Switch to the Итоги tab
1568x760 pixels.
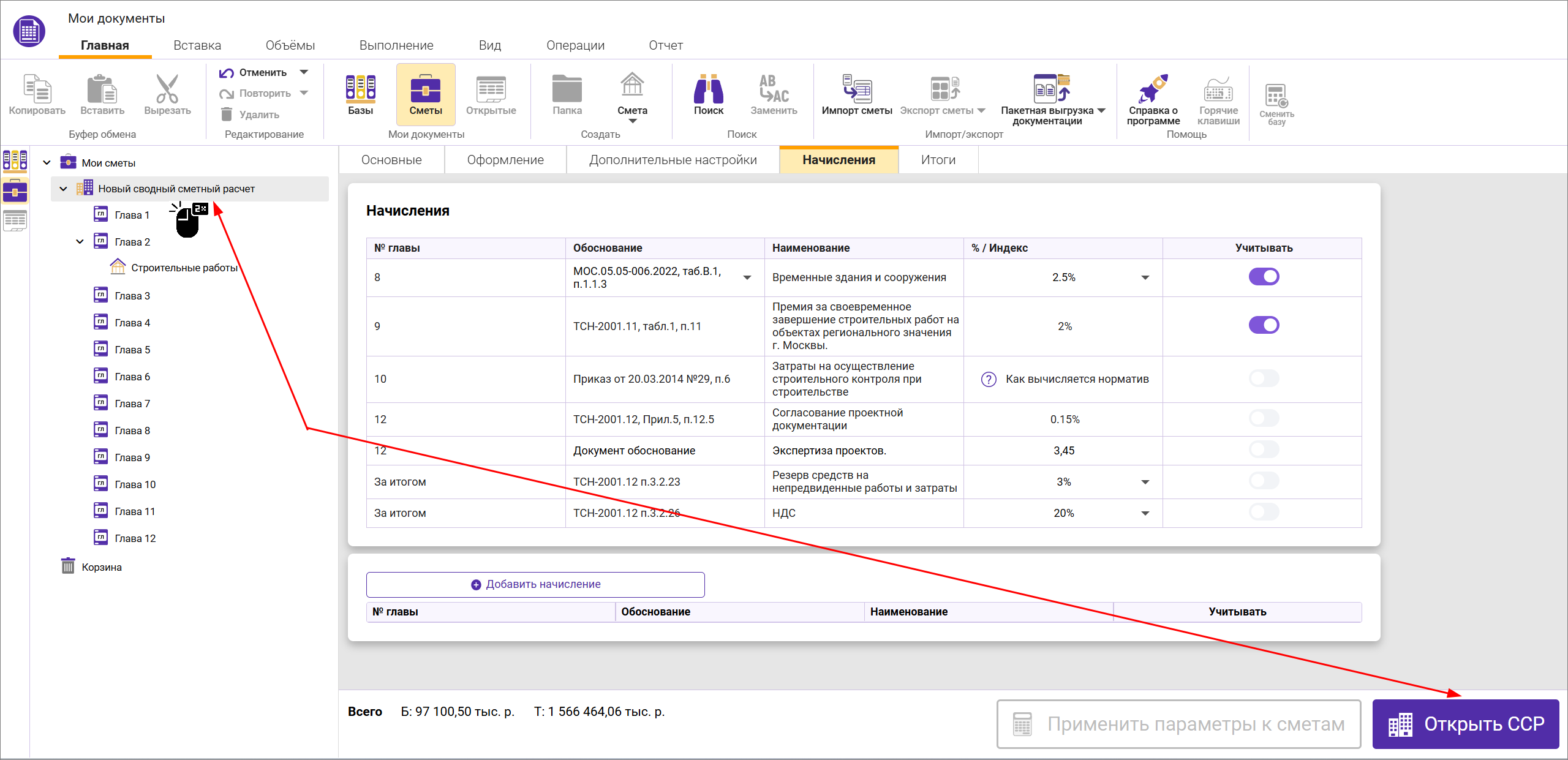coord(938,160)
